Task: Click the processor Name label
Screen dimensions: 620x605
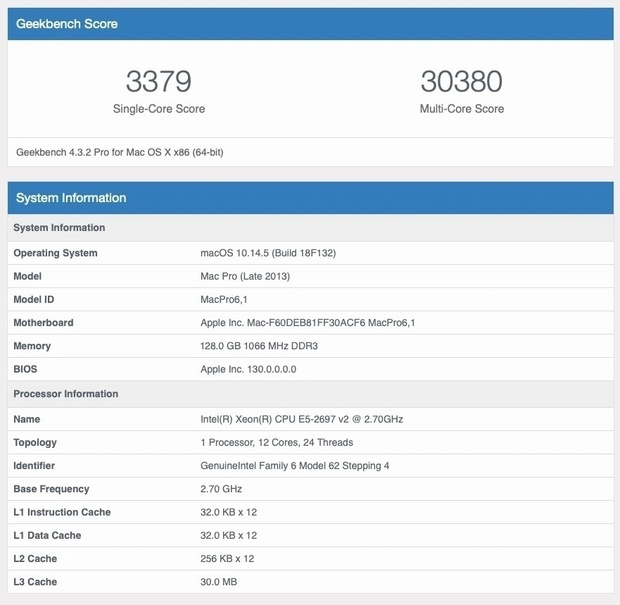Action: [x=26, y=419]
